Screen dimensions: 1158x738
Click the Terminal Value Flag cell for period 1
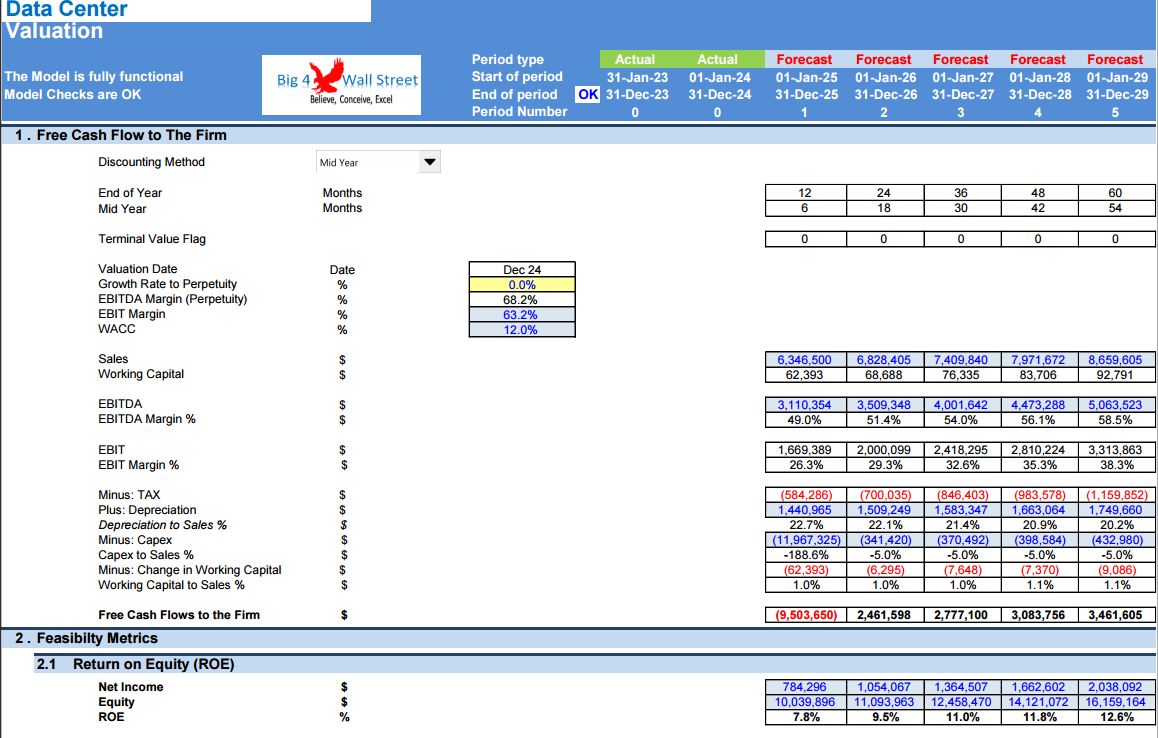pyautogui.click(x=805, y=238)
